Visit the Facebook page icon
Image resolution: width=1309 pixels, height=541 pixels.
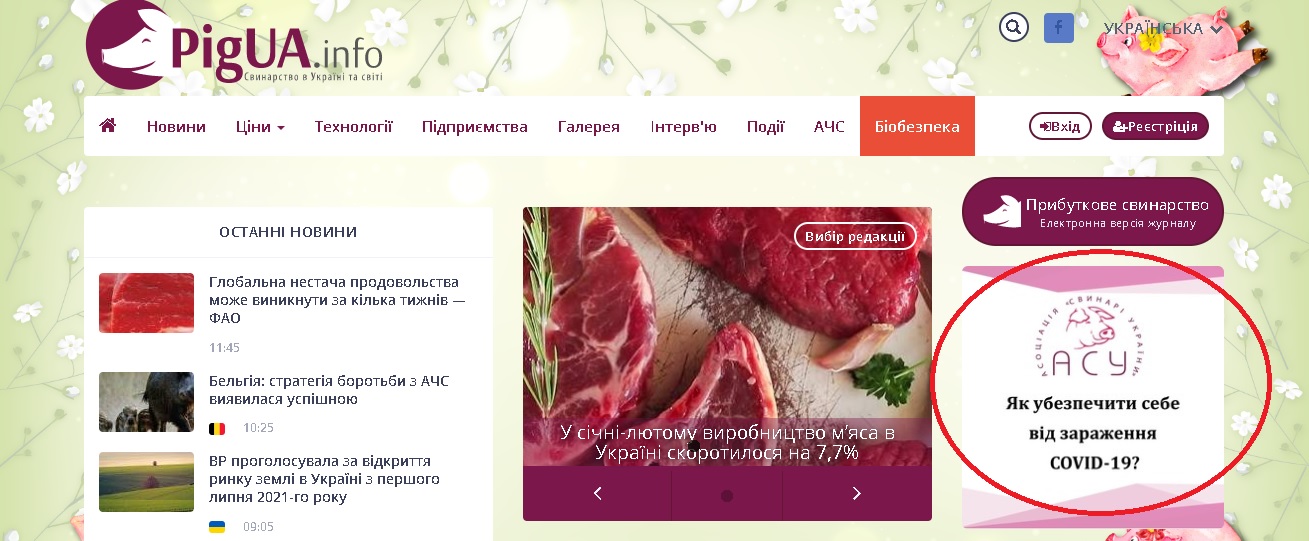[1059, 28]
